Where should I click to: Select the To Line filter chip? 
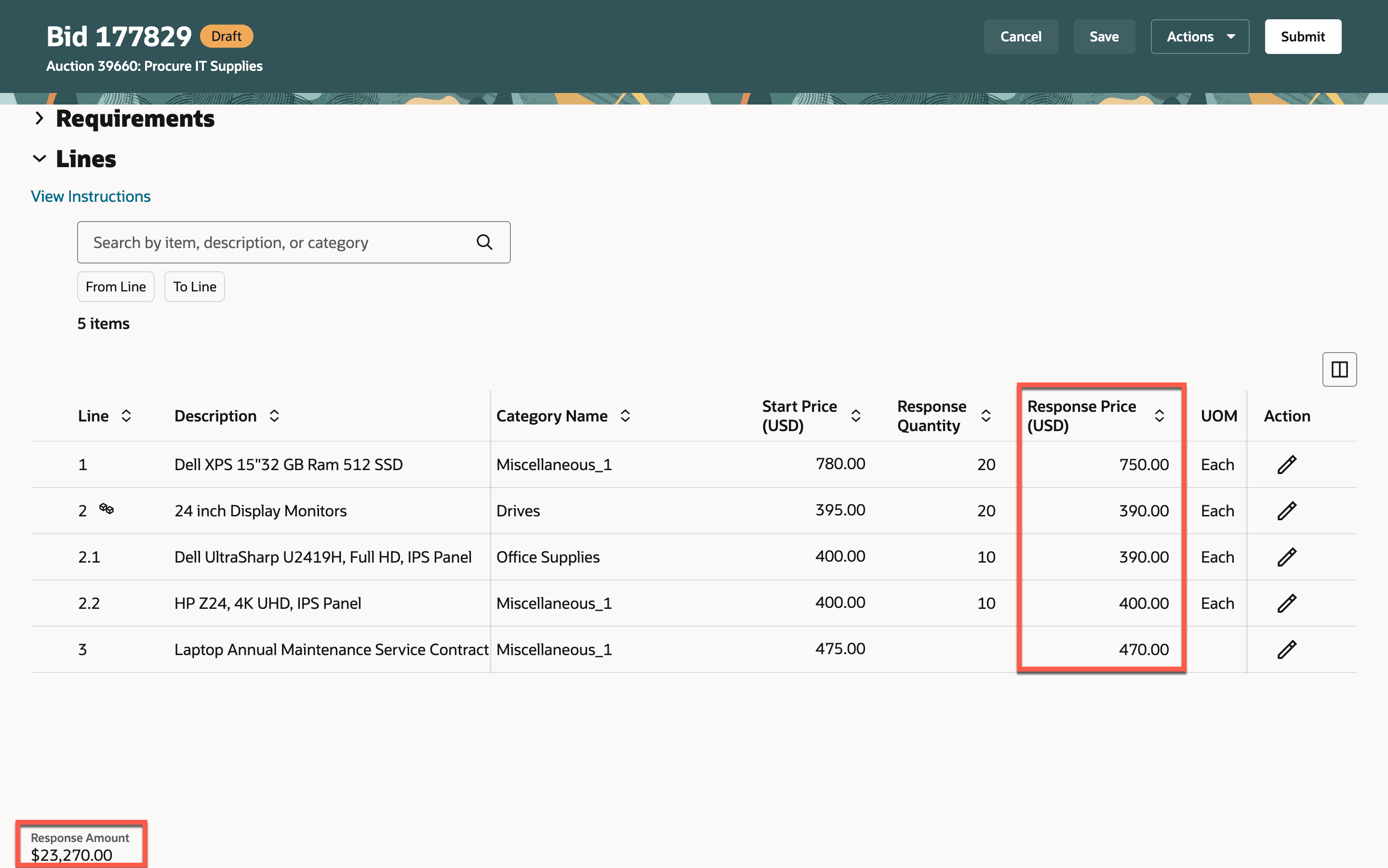(x=195, y=287)
